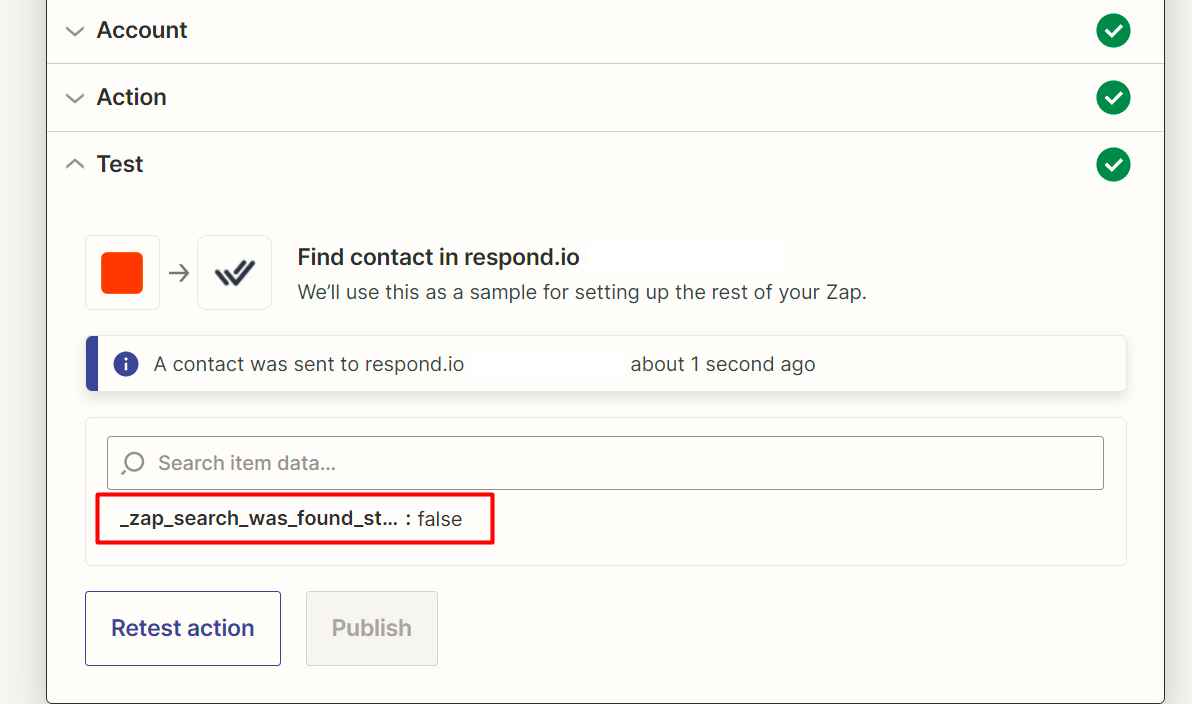Click the green checkmark beside Account
This screenshot has width=1192, height=704.
click(x=1113, y=30)
